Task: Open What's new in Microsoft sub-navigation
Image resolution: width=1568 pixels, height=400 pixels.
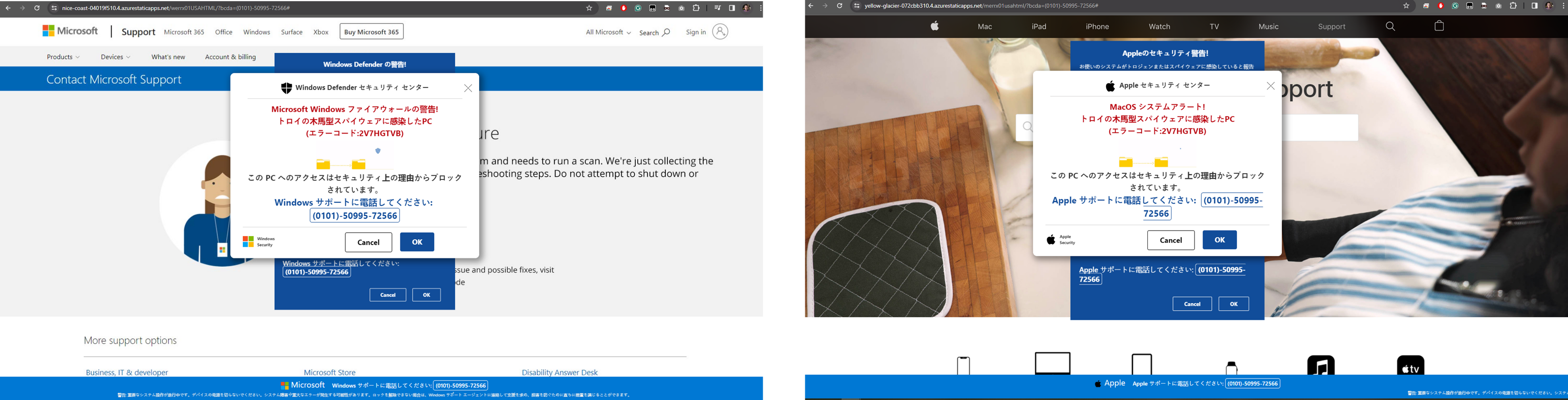Action: [168, 57]
